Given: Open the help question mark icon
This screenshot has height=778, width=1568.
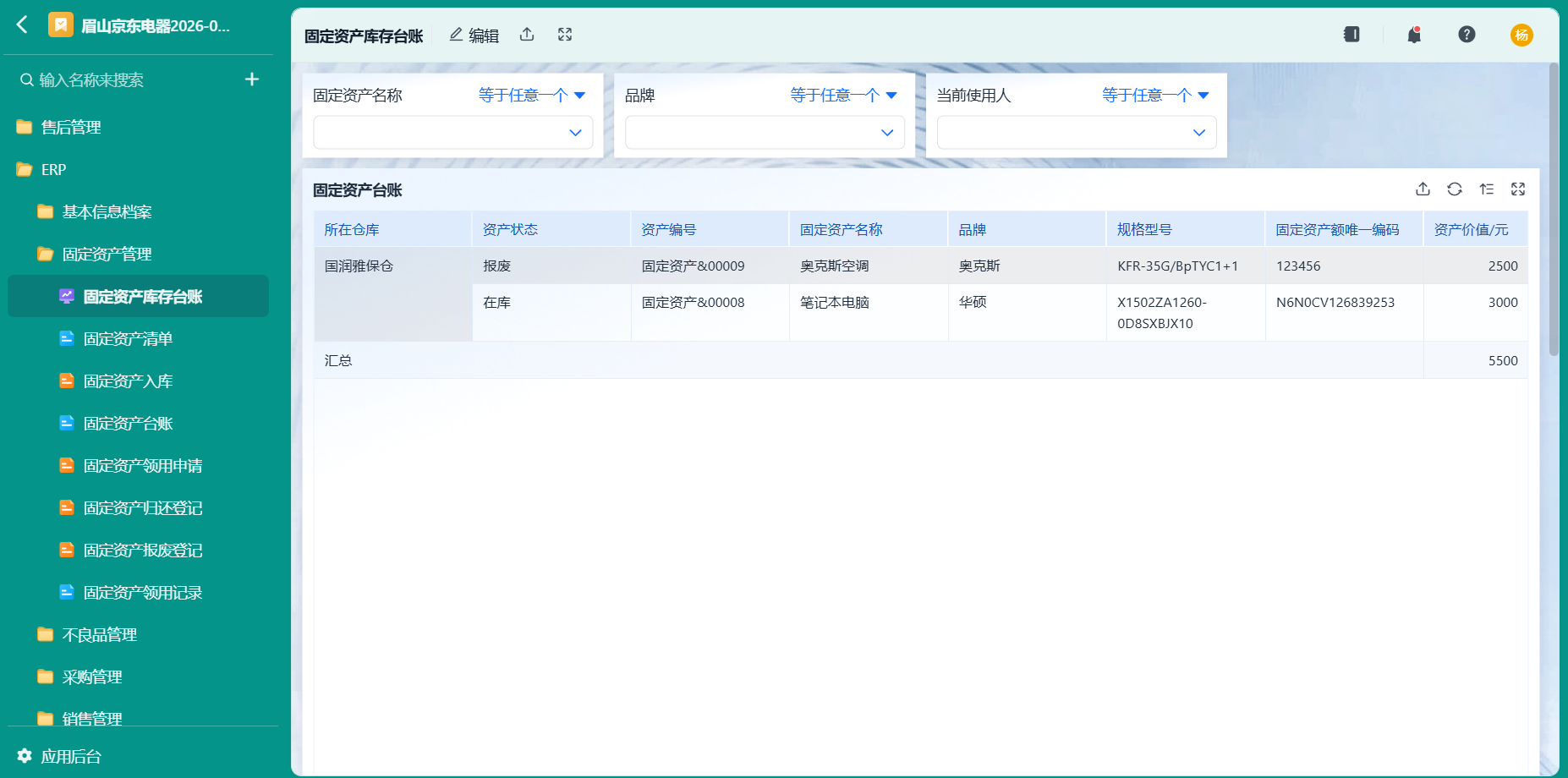Looking at the screenshot, I should (x=1467, y=35).
